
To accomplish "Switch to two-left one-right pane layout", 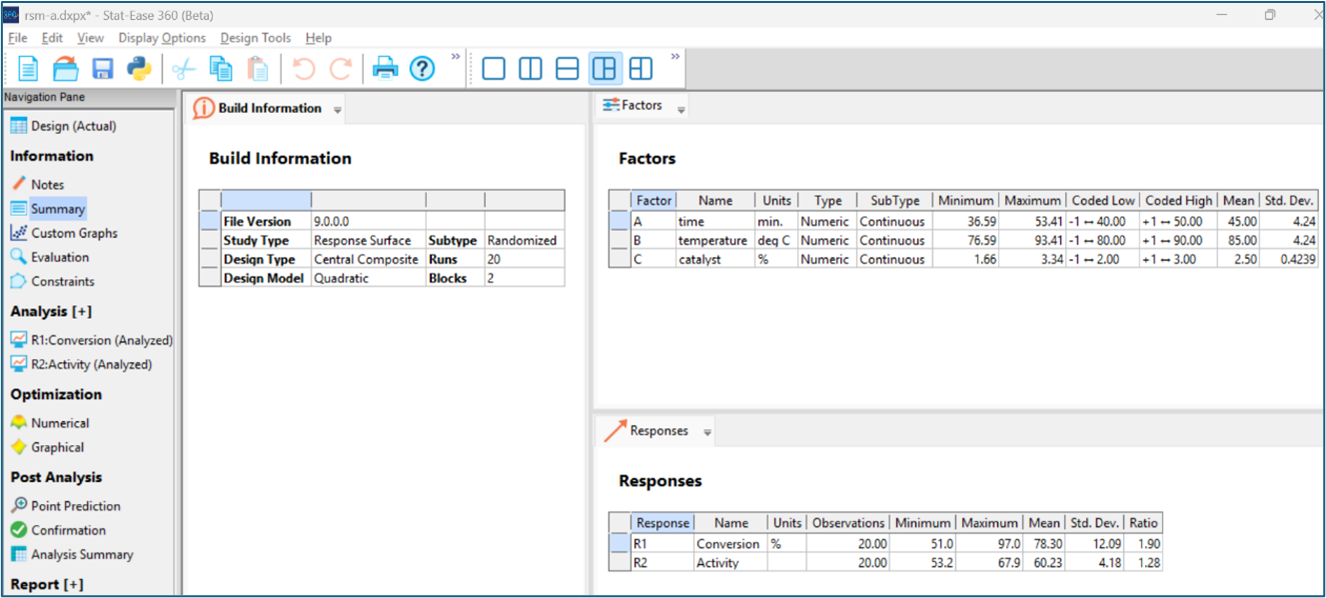I will (x=641, y=69).
